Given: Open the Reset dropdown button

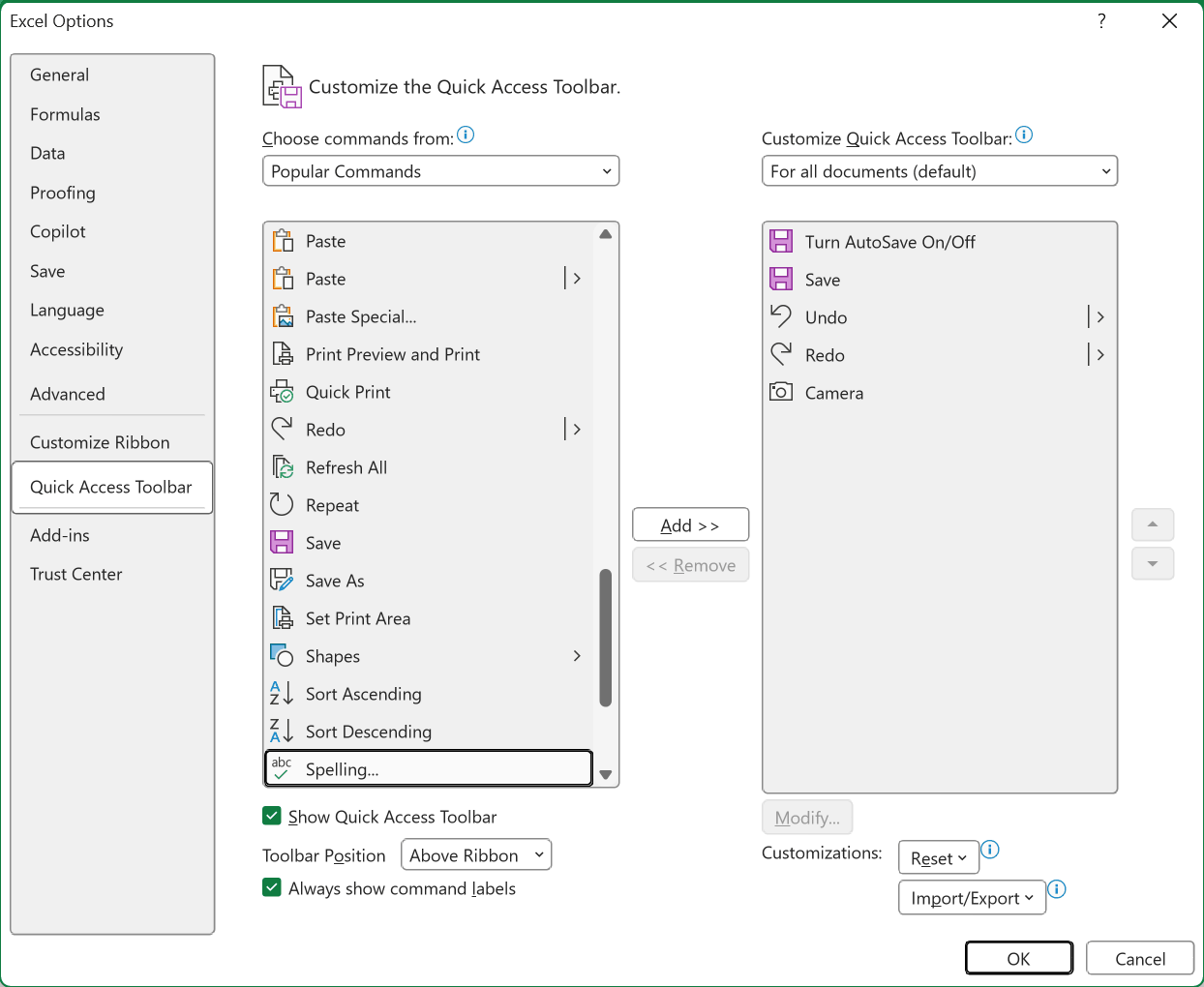Looking at the screenshot, I should coord(939,858).
